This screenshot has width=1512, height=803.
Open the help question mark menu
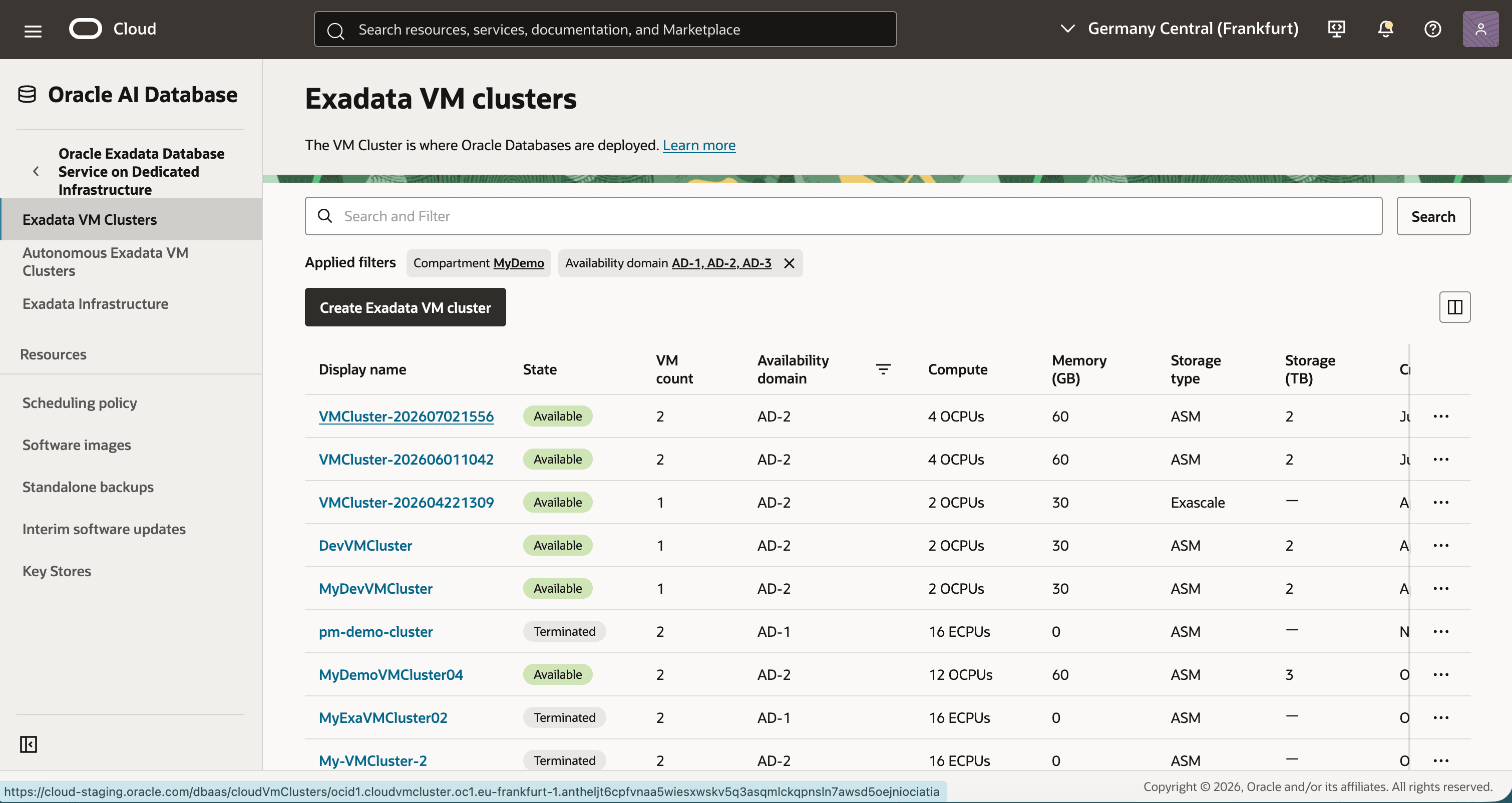[x=1433, y=29]
